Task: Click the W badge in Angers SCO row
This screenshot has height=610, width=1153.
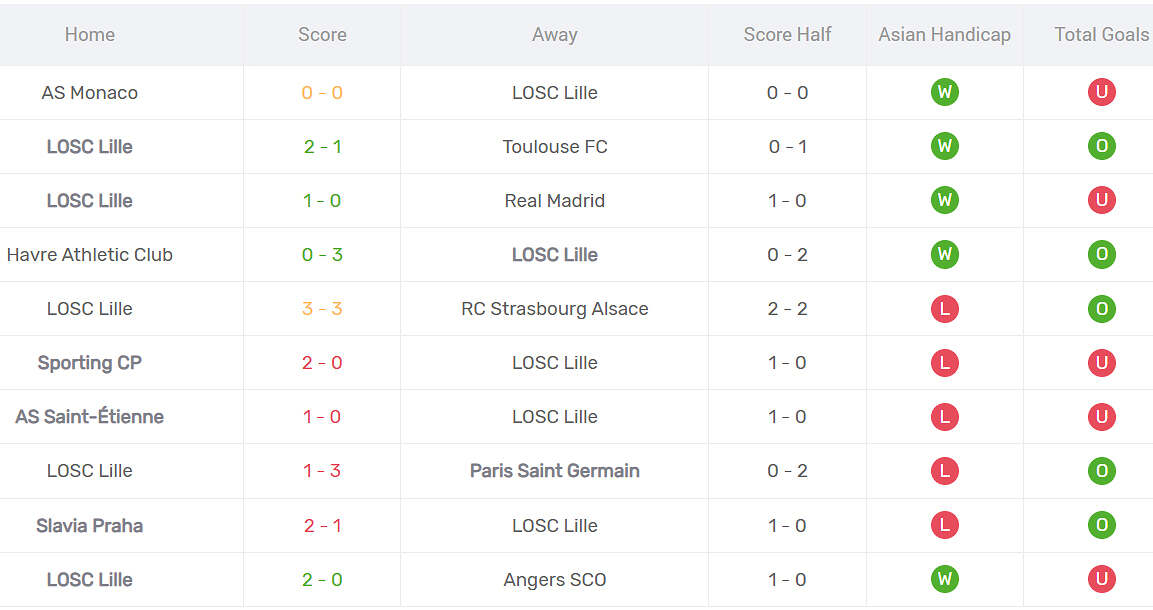Action: (944, 579)
